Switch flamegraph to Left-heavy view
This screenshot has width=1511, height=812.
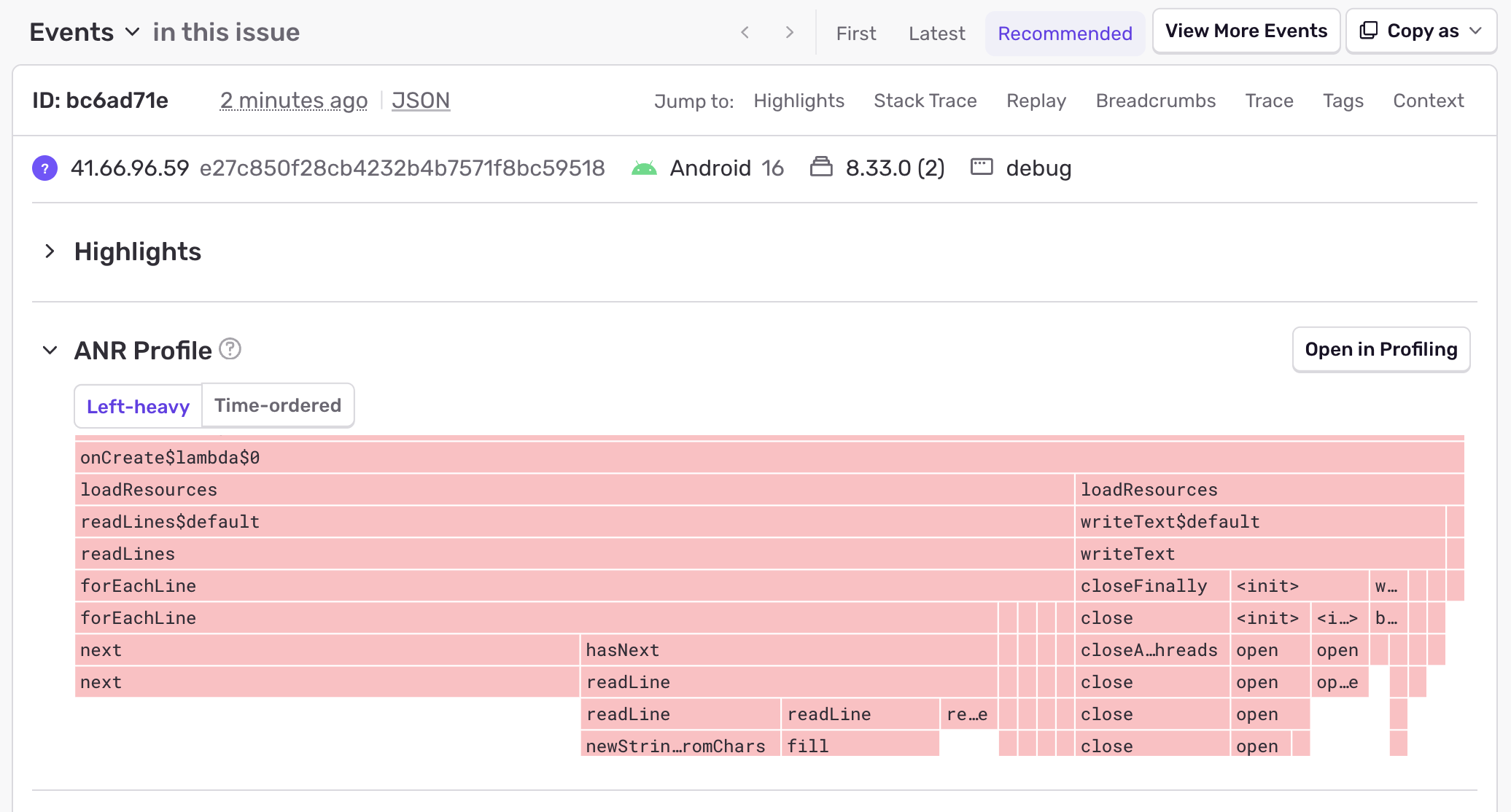[x=138, y=406]
